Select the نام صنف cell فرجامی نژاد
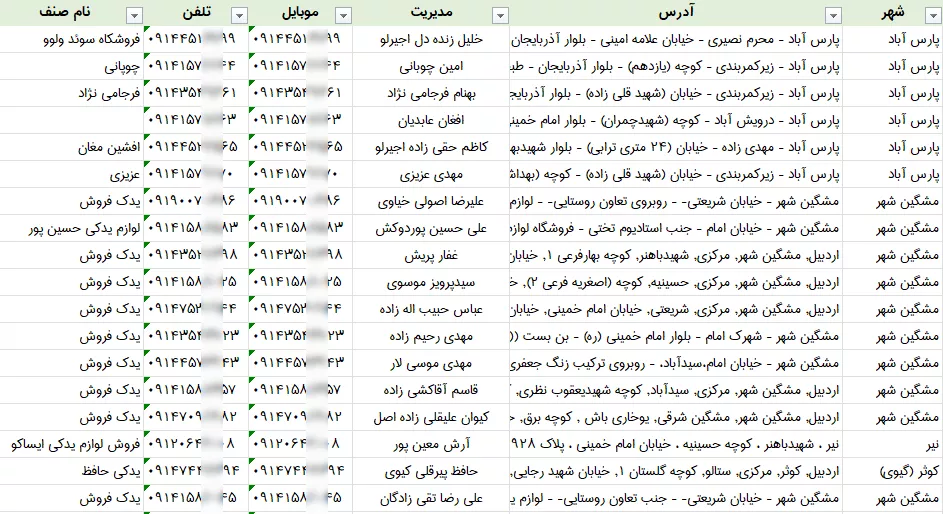Screen dimensions: 943x514 click(x=72, y=93)
